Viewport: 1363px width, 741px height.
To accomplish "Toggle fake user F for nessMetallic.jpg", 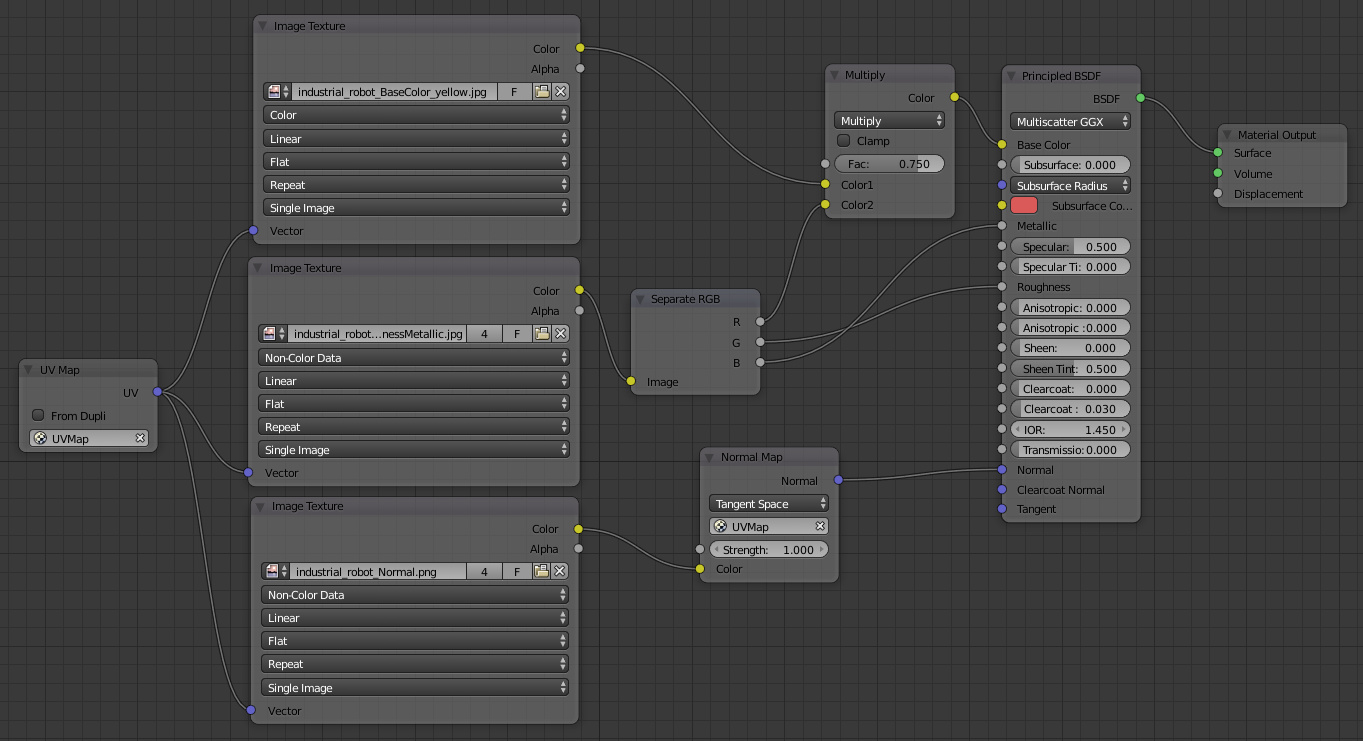I will coord(517,334).
